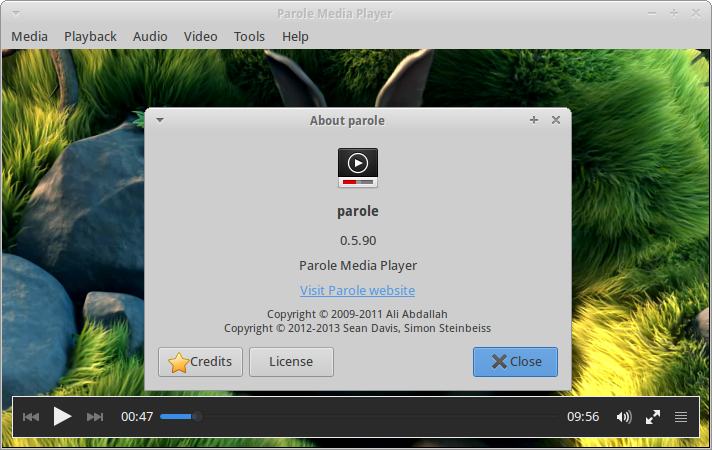
Task: Open the Audio menu
Action: click(x=150, y=36)
